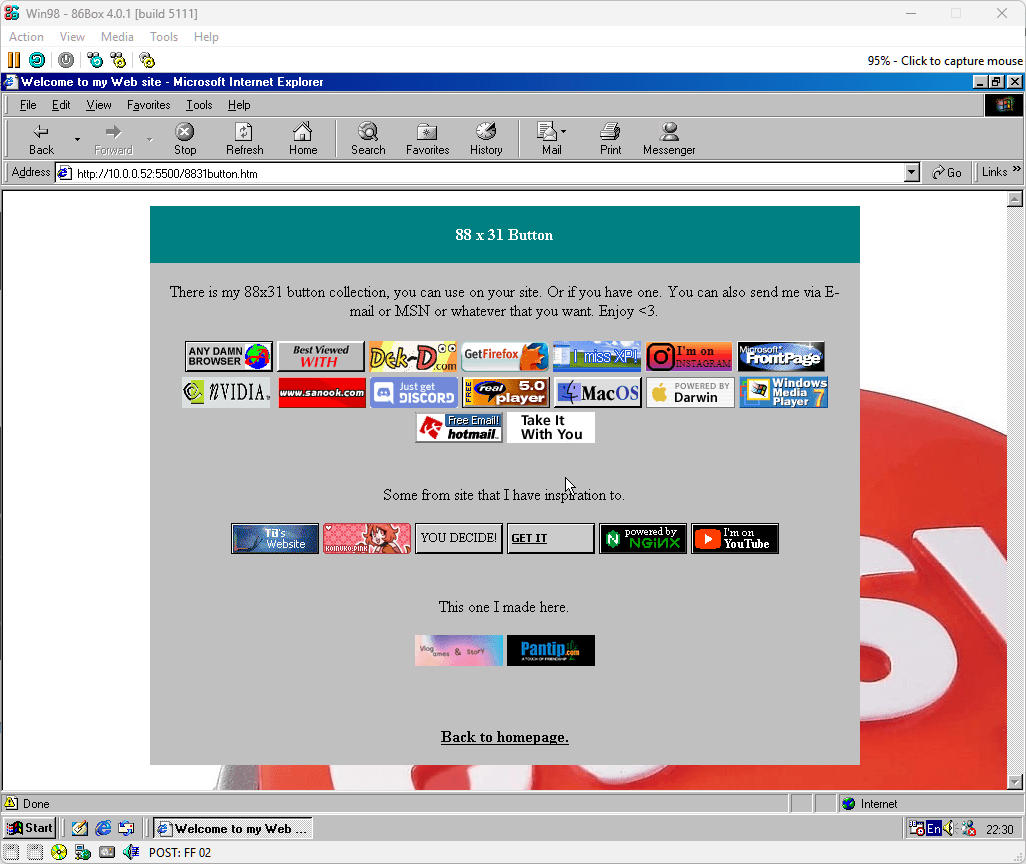The height and width of the screenshot is (864, 1026).
Task: Open the Favorites menu in Internet Explorer
Action: [x=148, y=105]
